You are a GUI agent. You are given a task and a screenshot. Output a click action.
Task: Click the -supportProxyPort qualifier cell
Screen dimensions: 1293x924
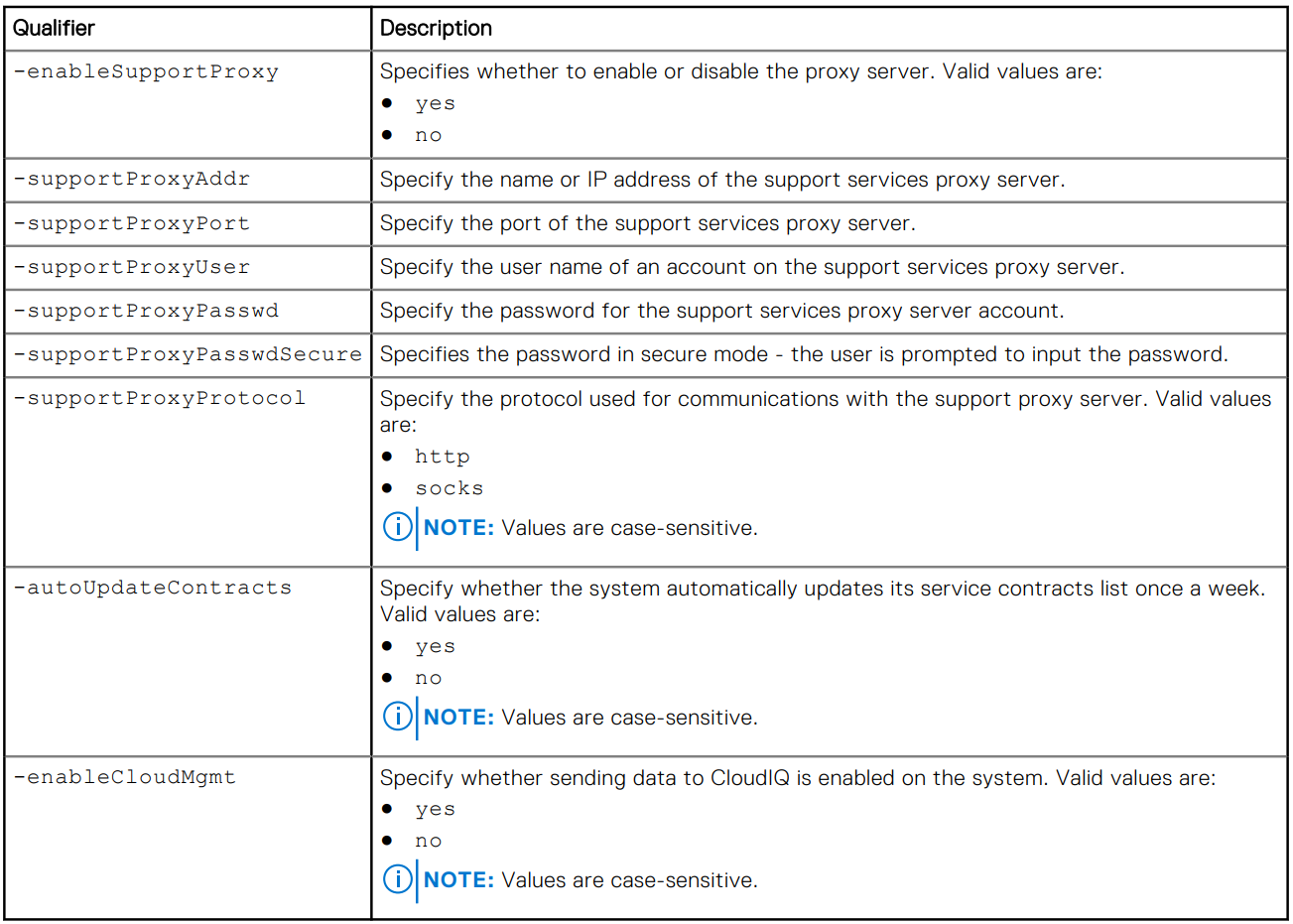point(132,223)
